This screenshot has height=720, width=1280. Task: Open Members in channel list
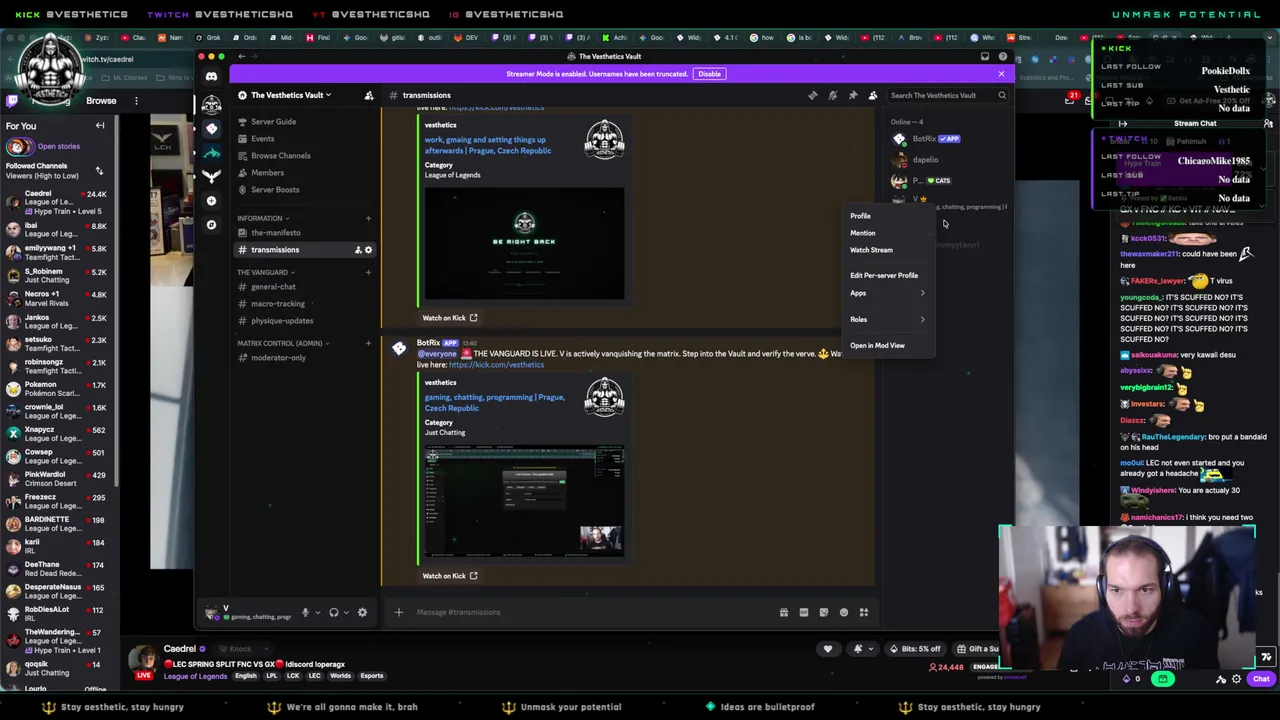click(x=267, y=173)
